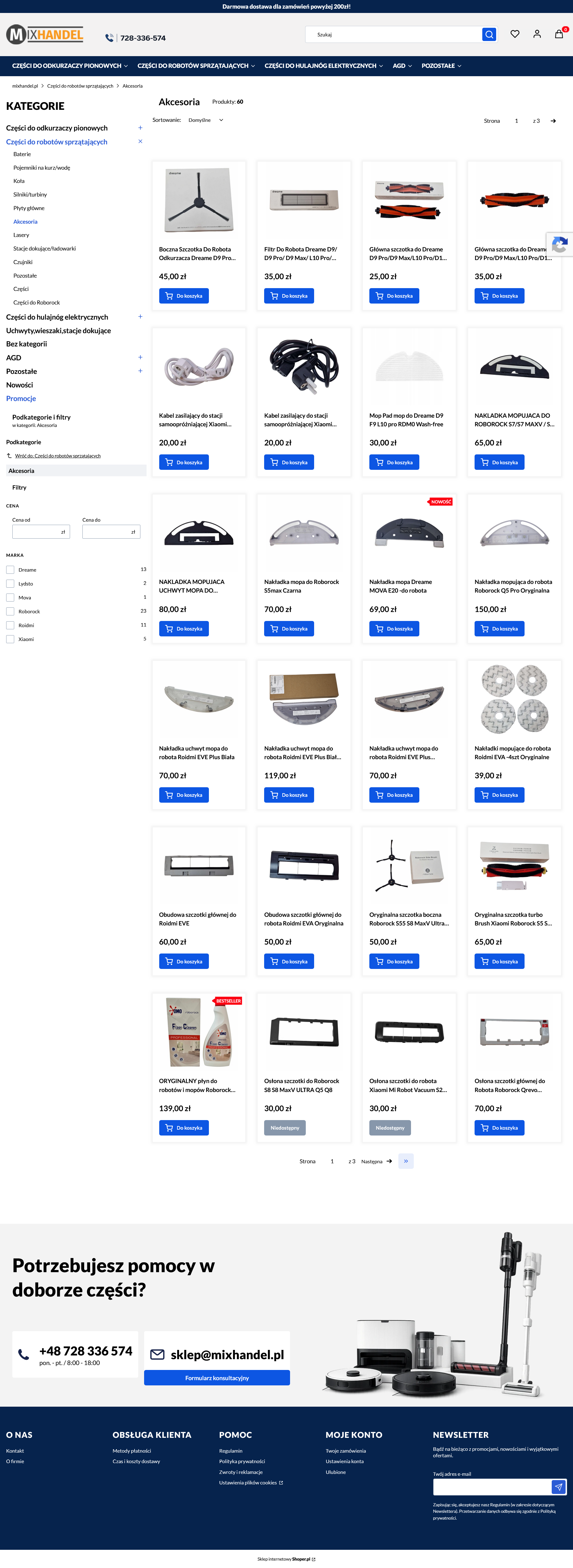Click the top page number field
The height and width of the screenshot is (1568, 573).
point(516,121)
